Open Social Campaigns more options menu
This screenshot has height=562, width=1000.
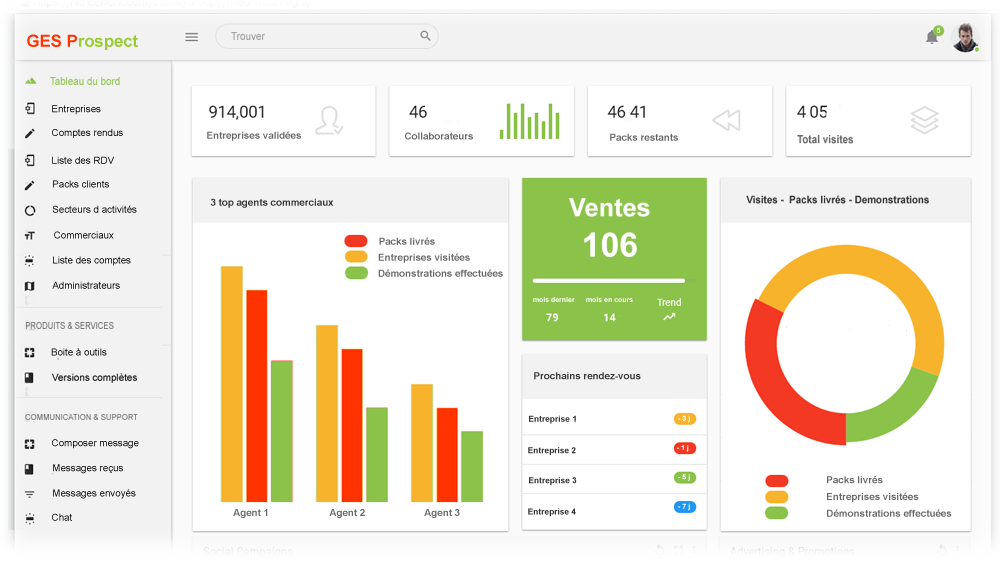pos(694,550)
